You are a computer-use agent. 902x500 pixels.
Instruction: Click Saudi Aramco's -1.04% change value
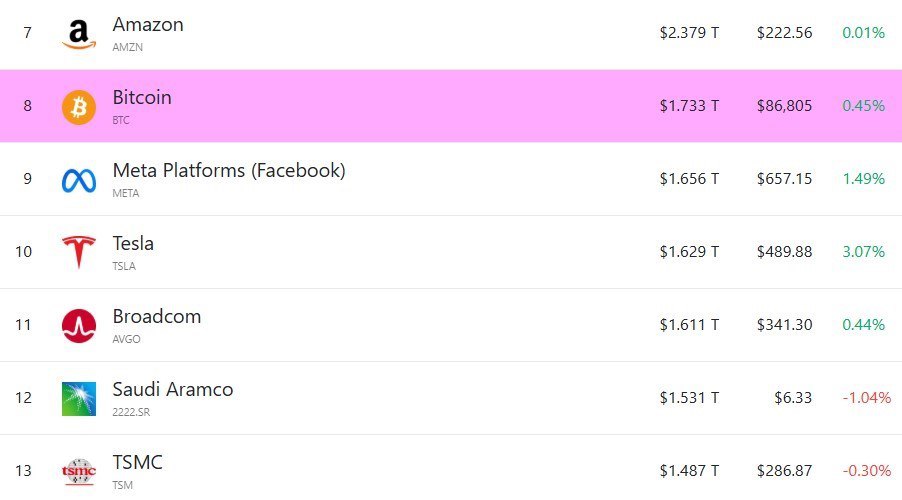(866, 397)
